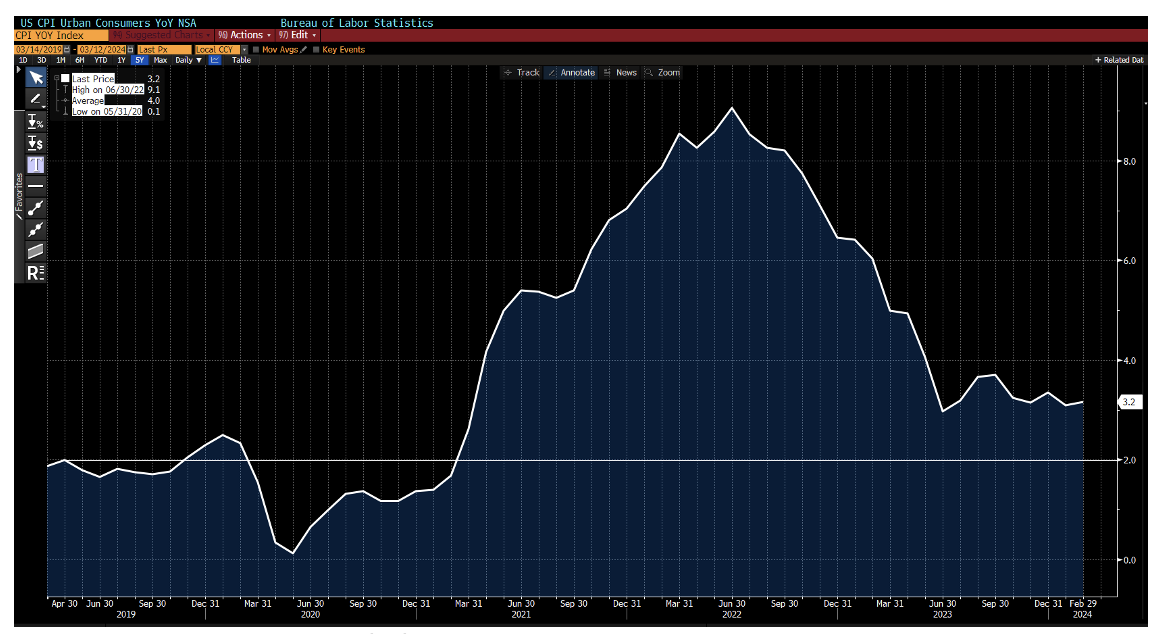1162x634 pixels.
Task: Pick the horizontal line tool
Action: click(x=35, y=186)
